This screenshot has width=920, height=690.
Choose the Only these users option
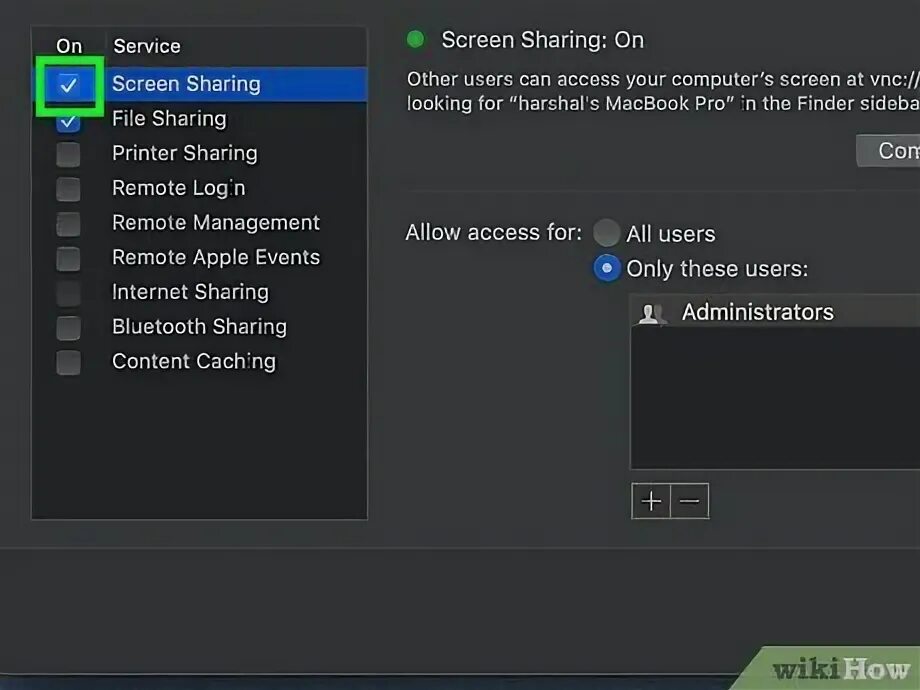pos(606,269)
